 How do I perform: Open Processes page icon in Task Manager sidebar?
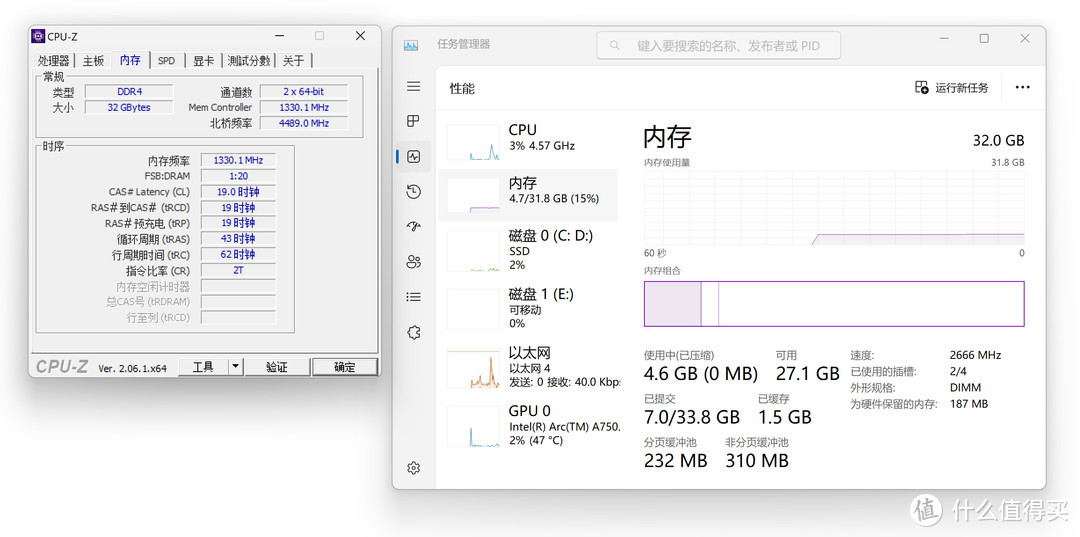click(x=413, y=121)
